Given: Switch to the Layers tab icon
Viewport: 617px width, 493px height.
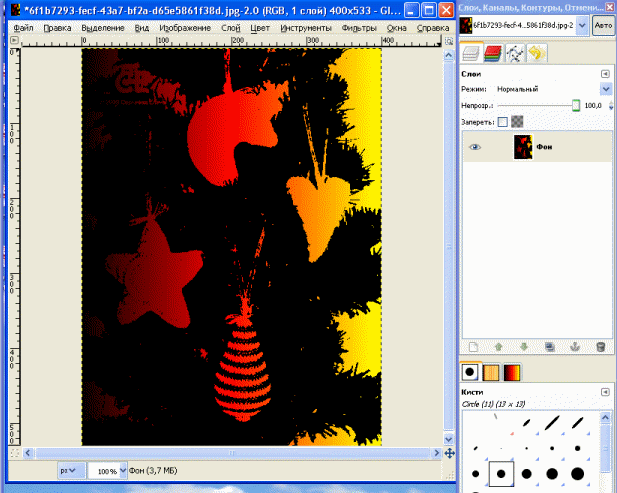Looking at the screenshot, I should 471,53.
